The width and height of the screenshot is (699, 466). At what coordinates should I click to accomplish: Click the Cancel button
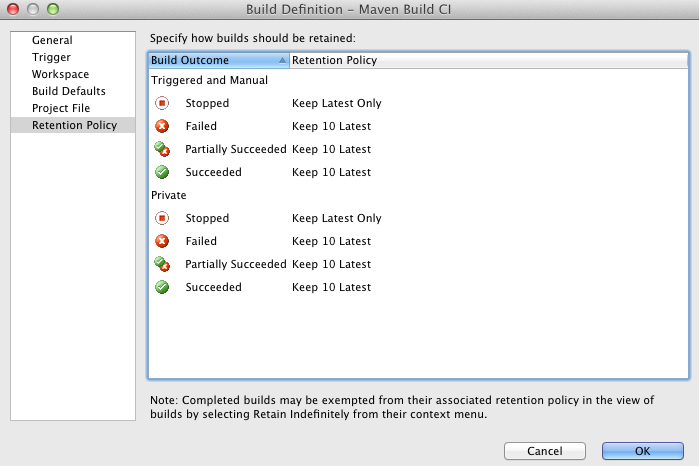(544, 451)
